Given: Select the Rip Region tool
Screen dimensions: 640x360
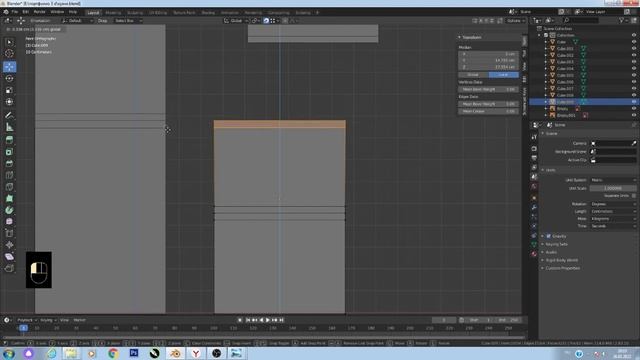Looking at the screenshot, I should coord(9,268).
